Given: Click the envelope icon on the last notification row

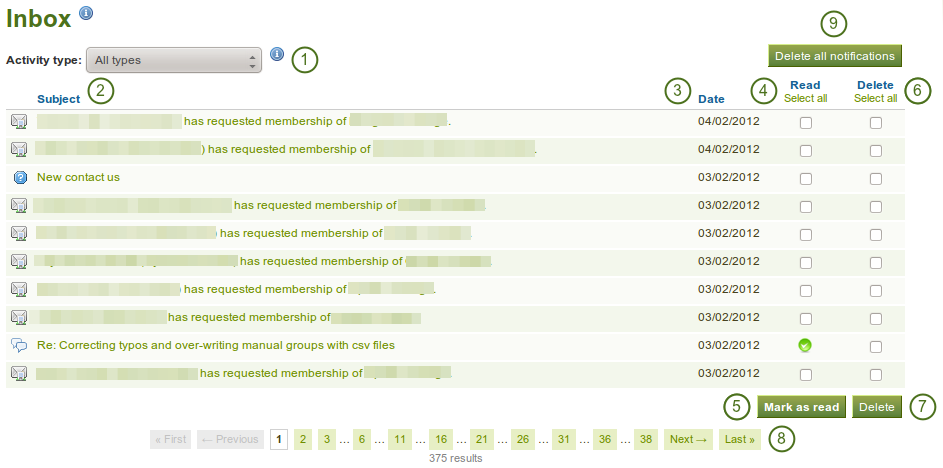Looking at the screenshot, I should click(x=19, y=373).
